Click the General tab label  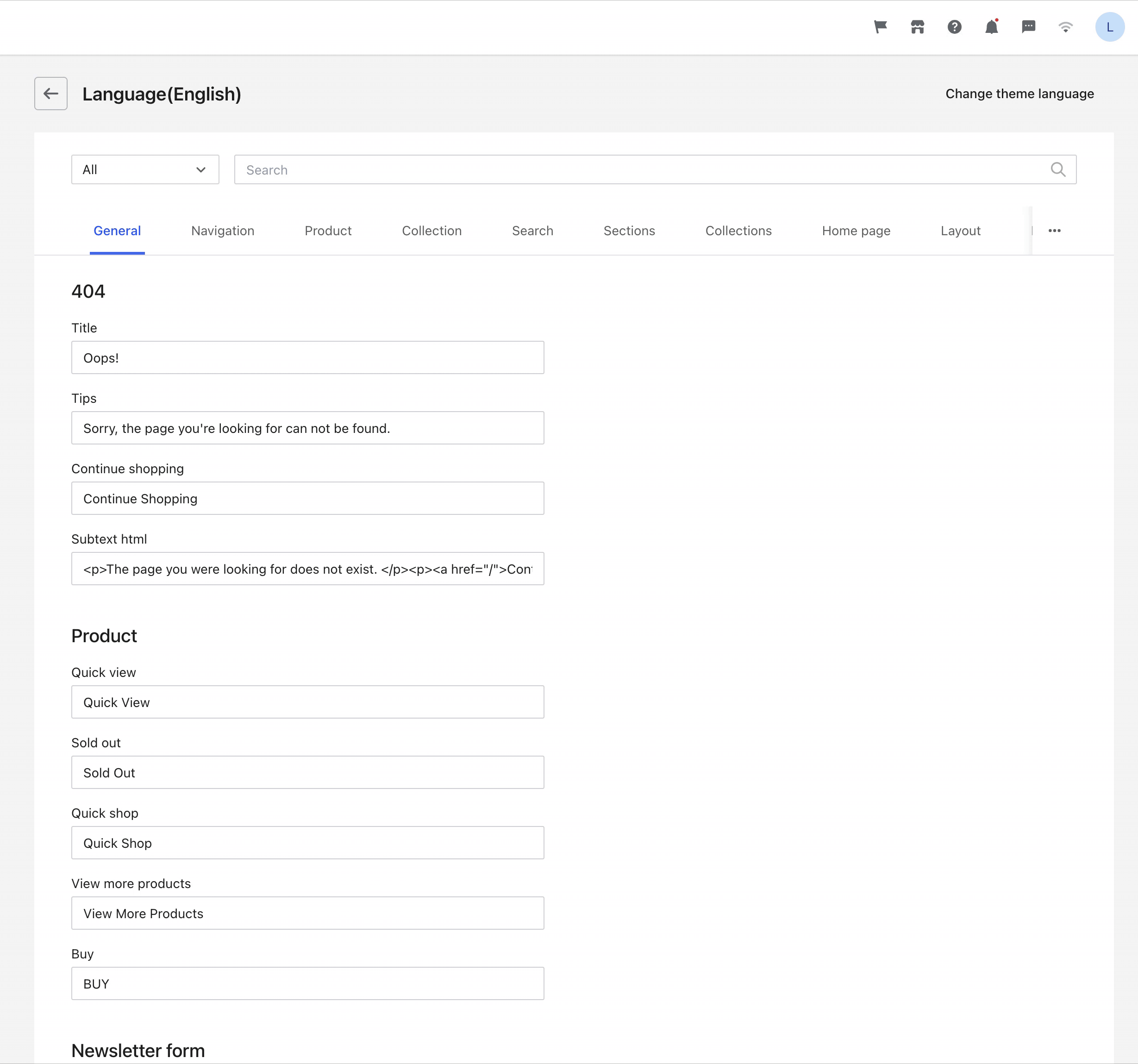tap(117, 231)
